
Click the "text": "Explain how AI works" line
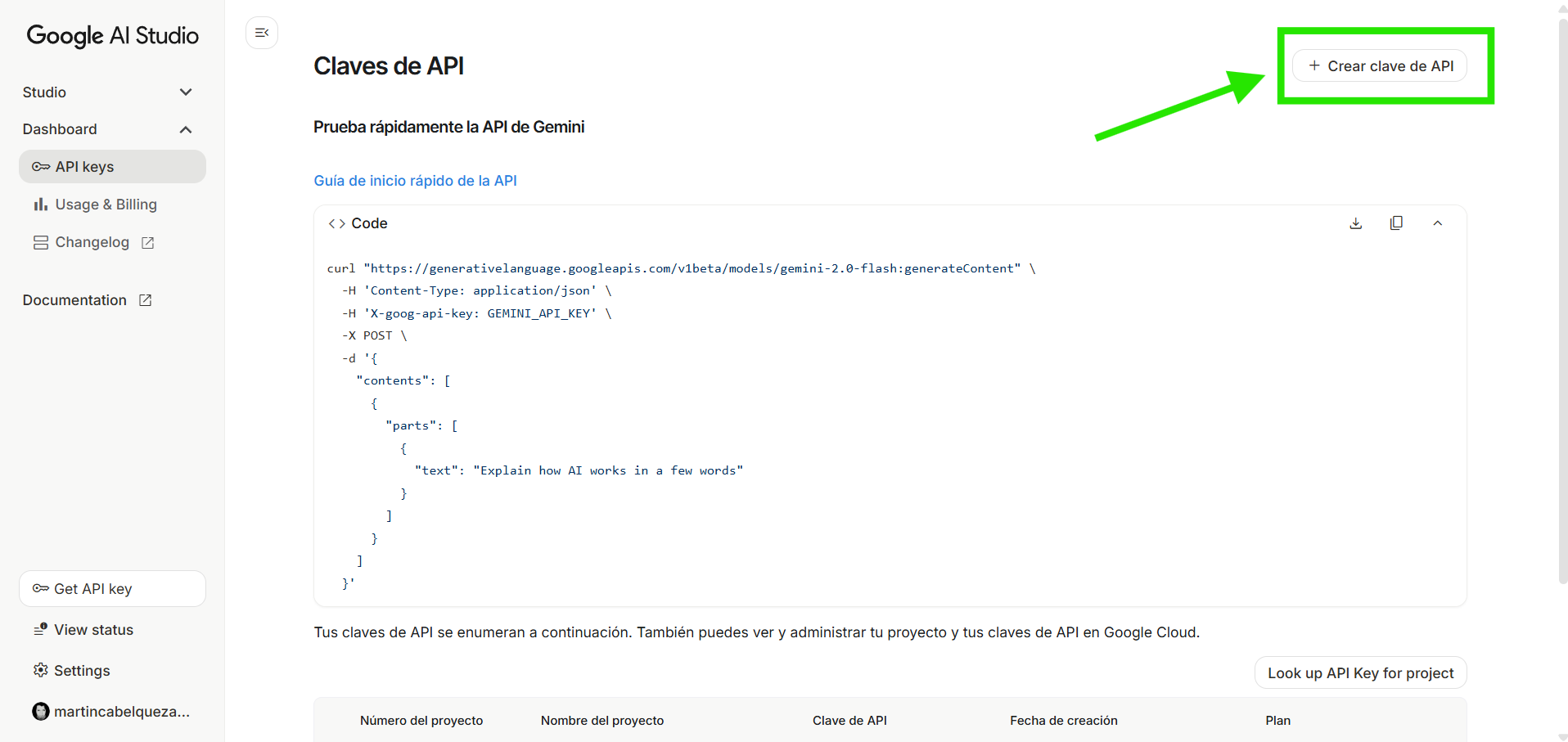579,470
